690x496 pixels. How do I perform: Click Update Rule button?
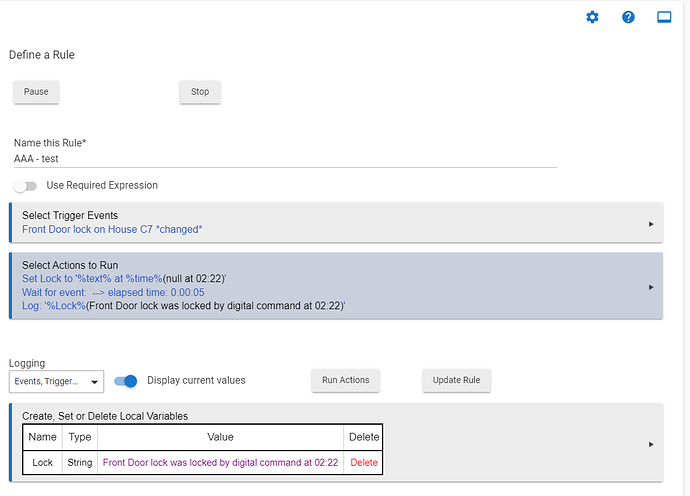click(x=456, y=380)
